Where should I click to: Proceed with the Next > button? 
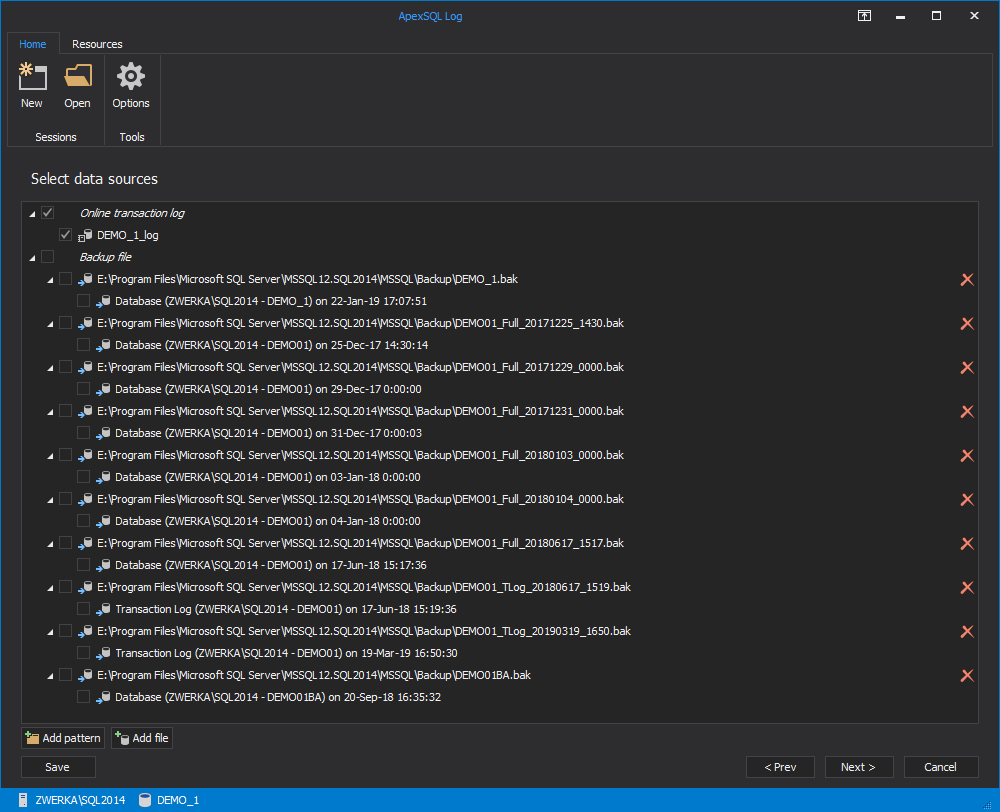coord(858,767)
